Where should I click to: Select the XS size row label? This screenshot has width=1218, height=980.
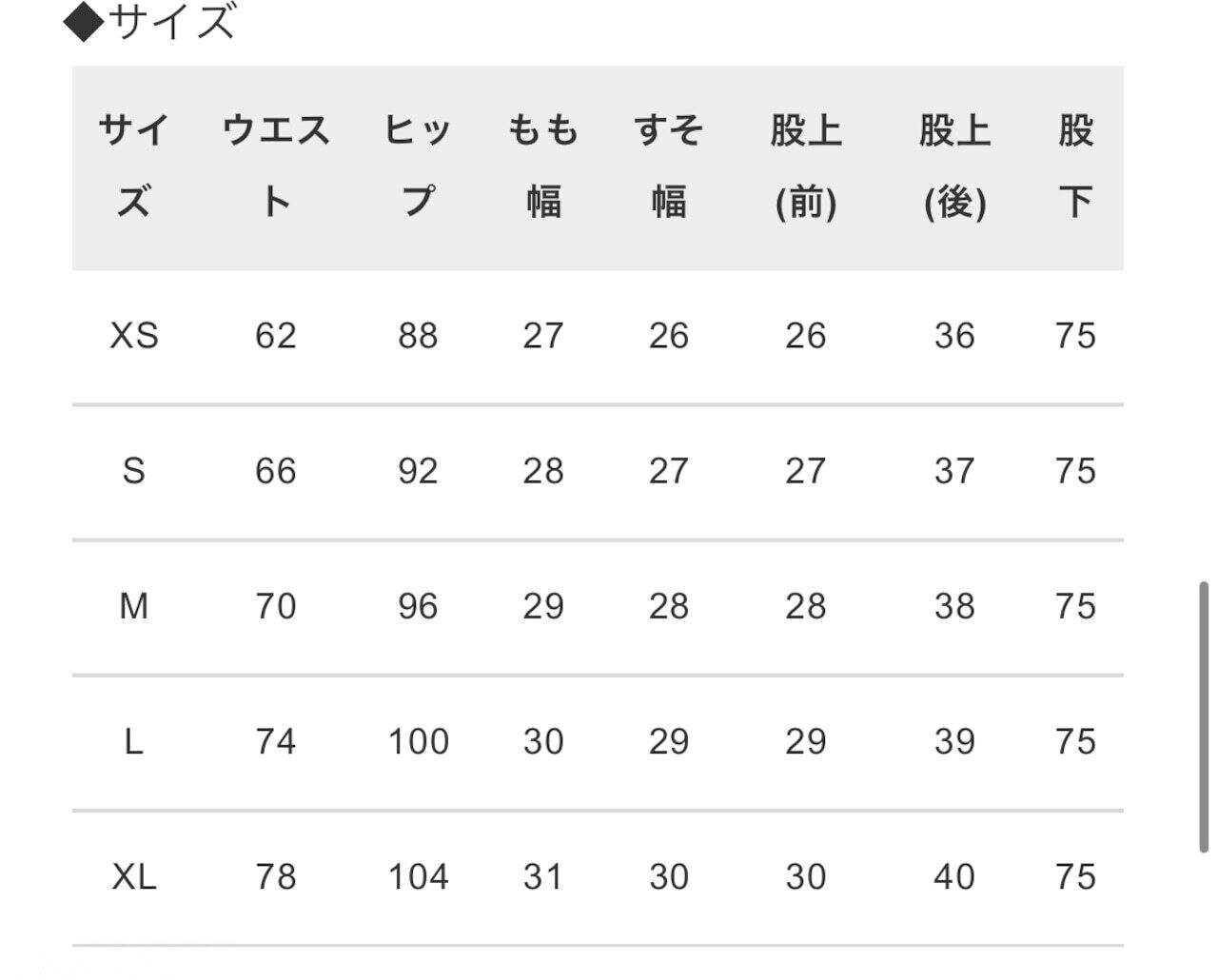(x=134, y=336)
